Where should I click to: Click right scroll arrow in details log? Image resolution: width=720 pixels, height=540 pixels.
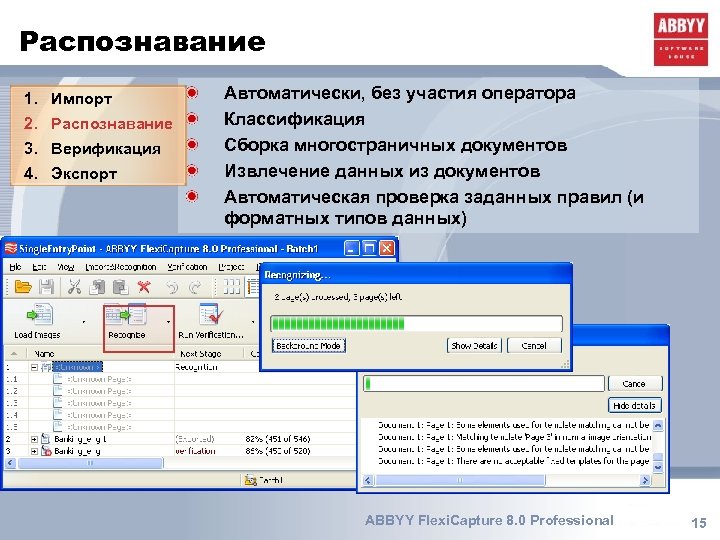[646, 480]
